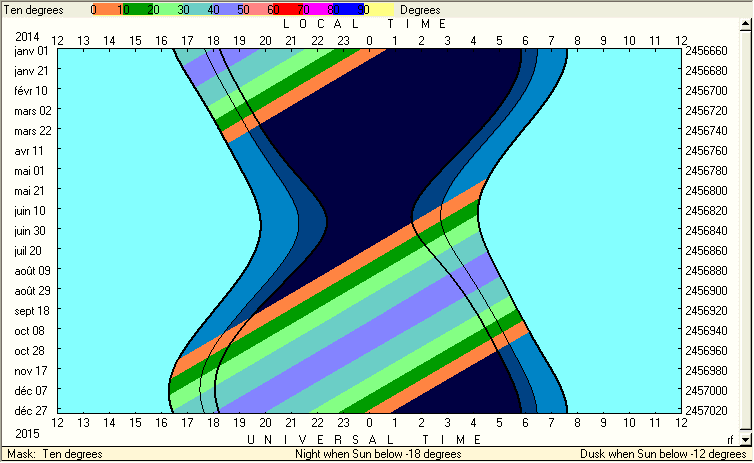Select the 'août 29' date label
The width and height of the screenshot is (754, 463).
coord(32,291)
